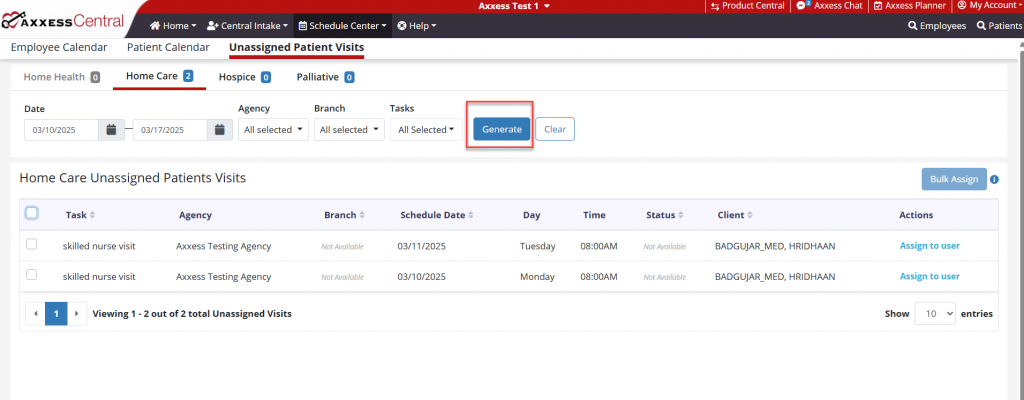Image resolution: width=1024 pixels, height=400 pixels.
Task: Open calendar picker for end date 03/17/2025
Action: pyautogui.click(x=219, y=129)
